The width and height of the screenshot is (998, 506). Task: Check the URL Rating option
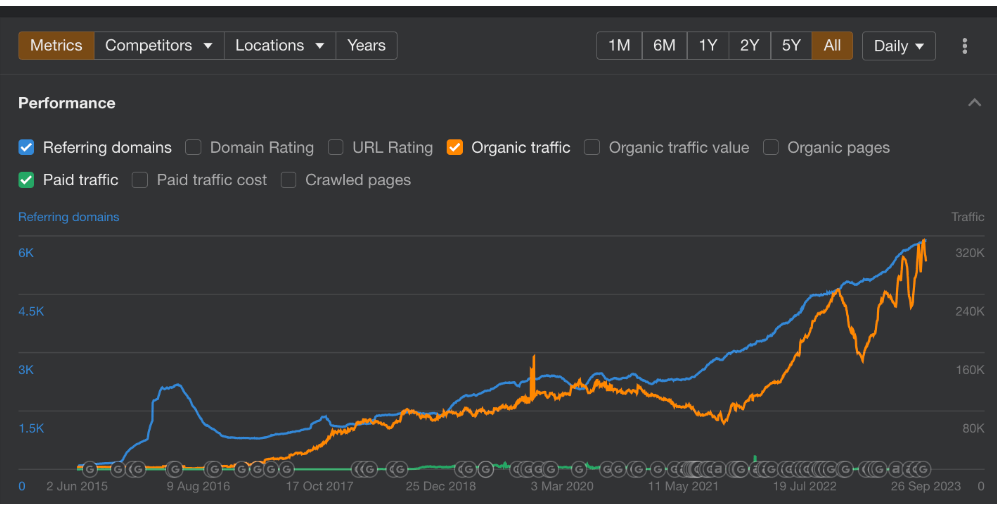(x=335, y=148)
